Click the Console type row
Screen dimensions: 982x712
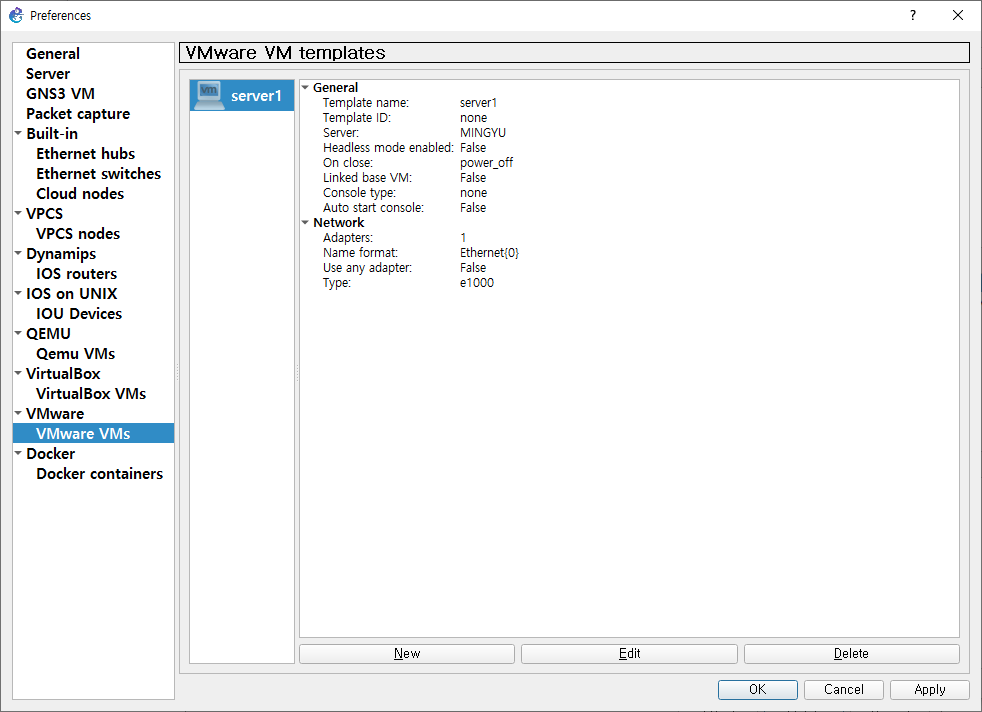click(x=629, y=193)
